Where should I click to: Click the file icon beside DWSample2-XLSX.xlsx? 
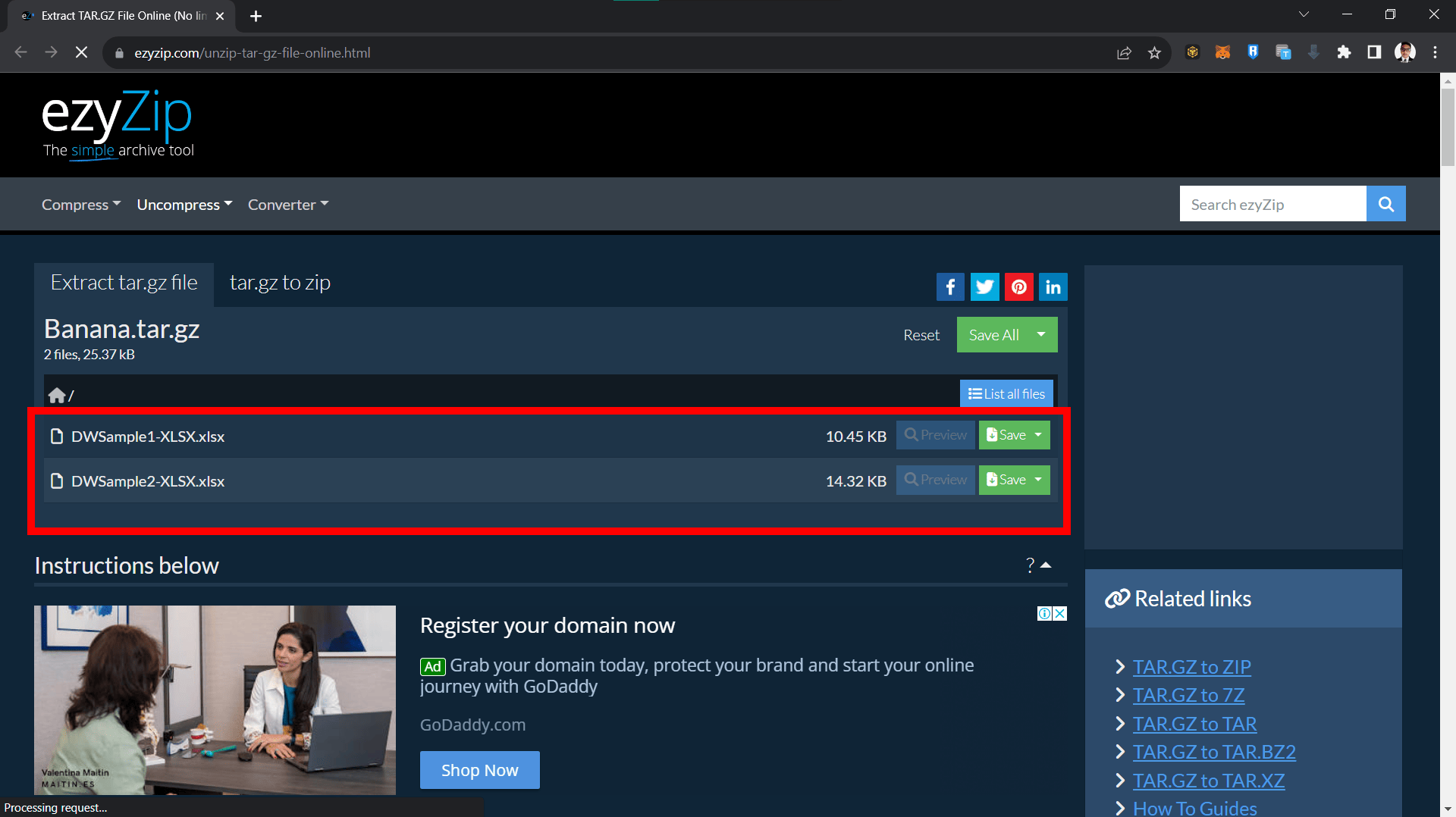(57, 480)
